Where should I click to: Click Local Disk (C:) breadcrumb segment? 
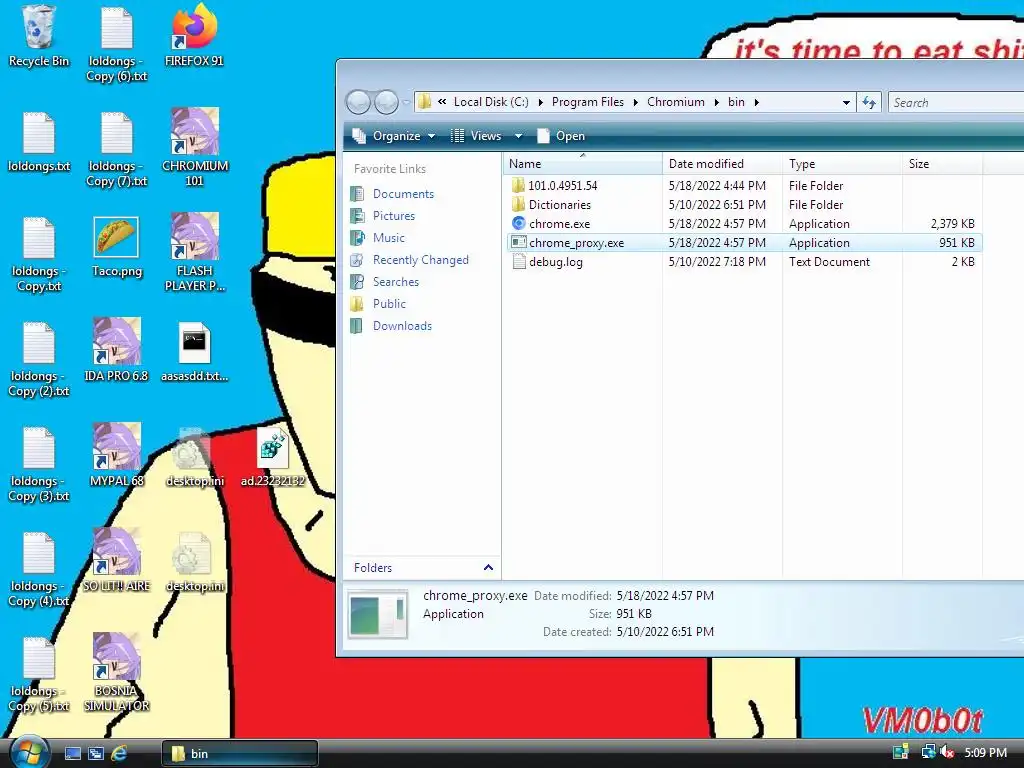point(491,102)
